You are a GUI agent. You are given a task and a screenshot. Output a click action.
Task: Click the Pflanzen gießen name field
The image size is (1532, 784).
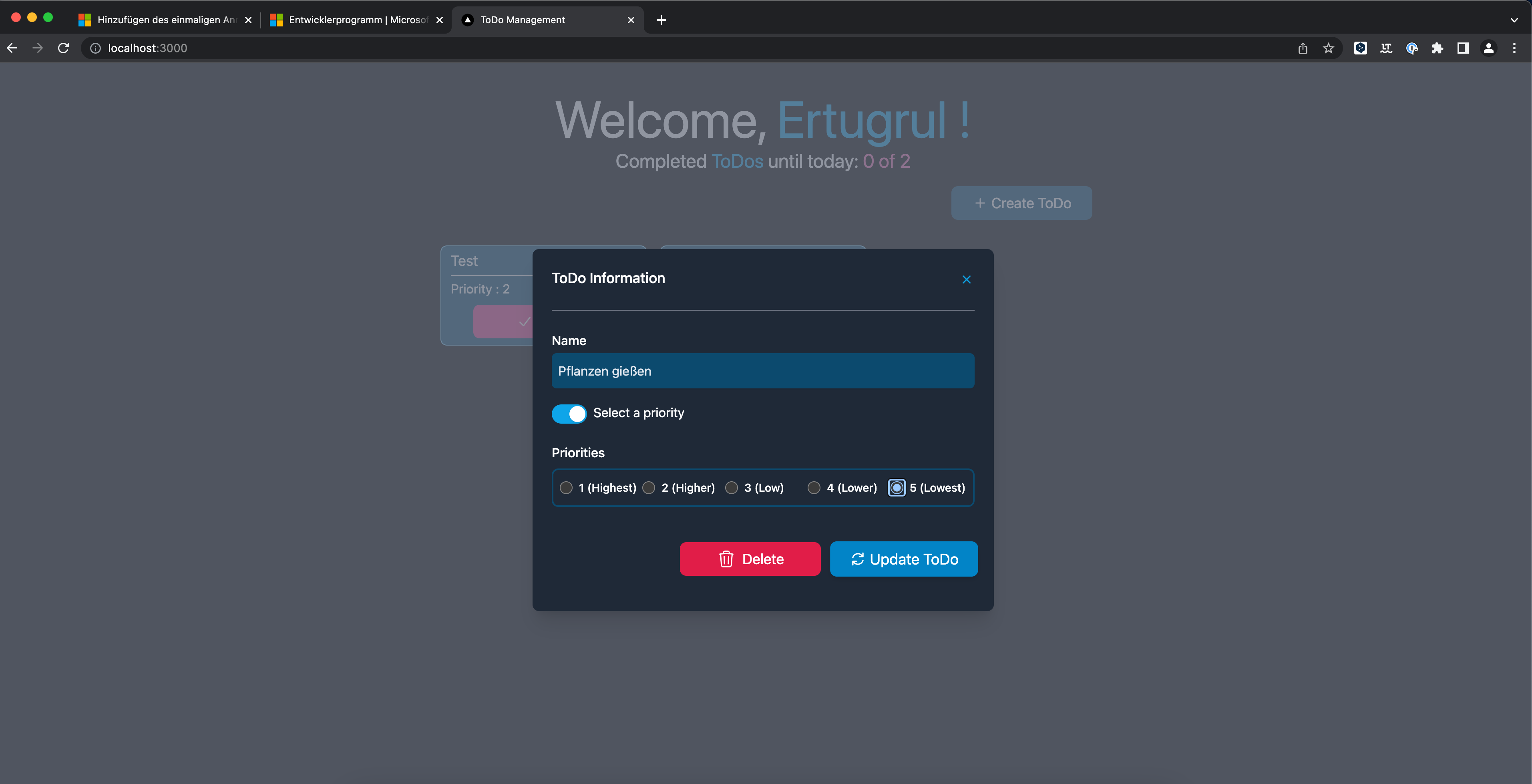[762, 371]
